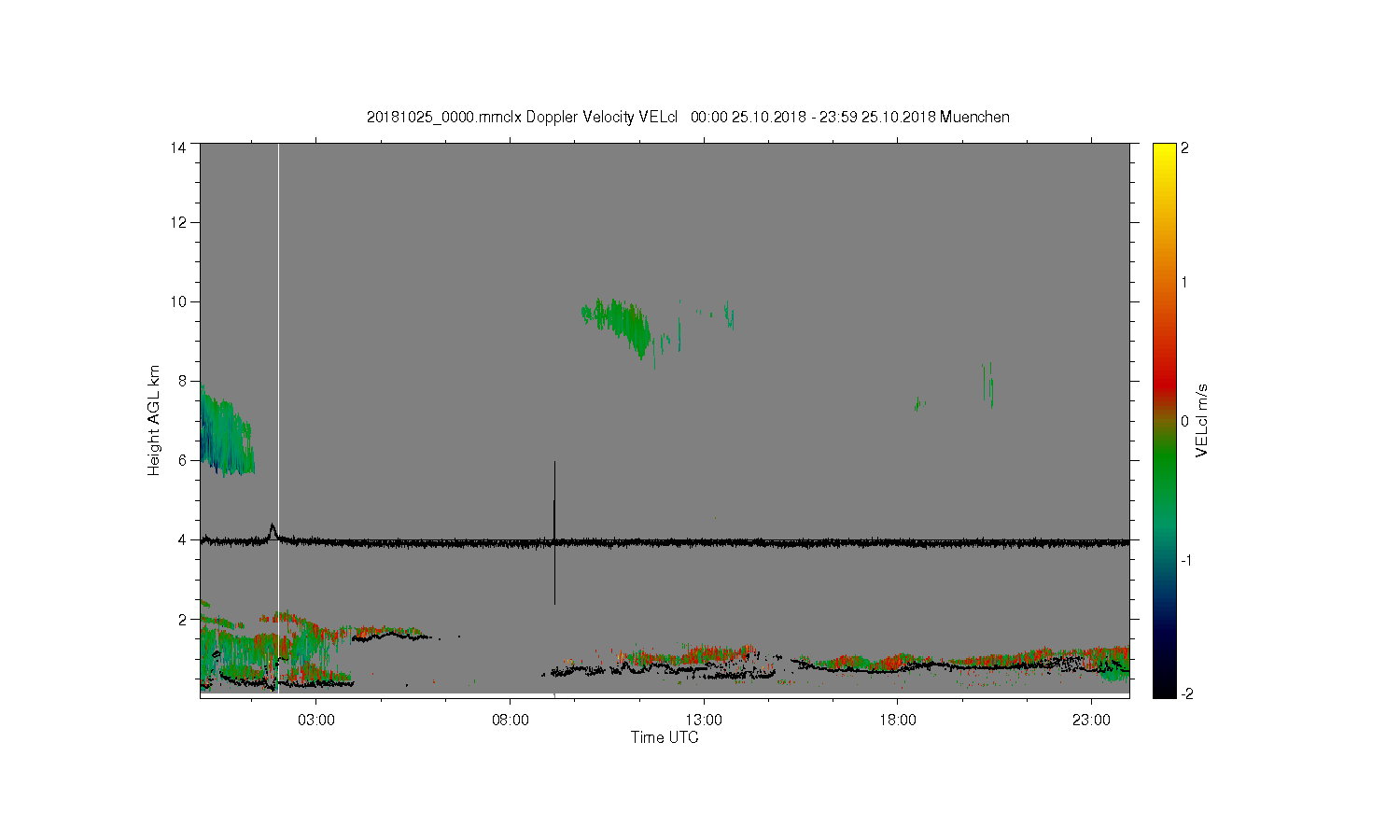This screenshot has width=1400, height=840.
Task: Click the height tick label 8
Action: pyautogui.click(x=182, y=381)
